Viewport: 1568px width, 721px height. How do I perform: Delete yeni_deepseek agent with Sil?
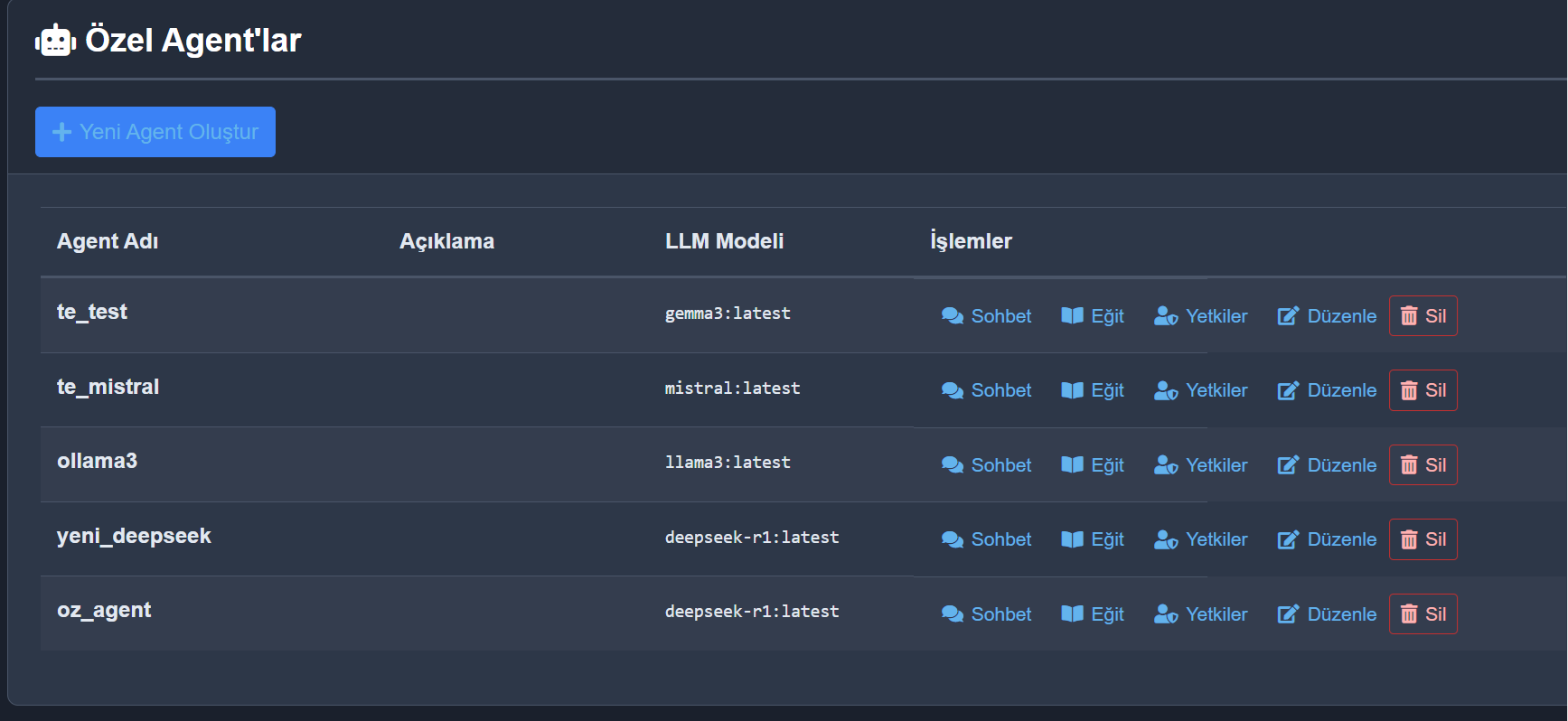1422,539
